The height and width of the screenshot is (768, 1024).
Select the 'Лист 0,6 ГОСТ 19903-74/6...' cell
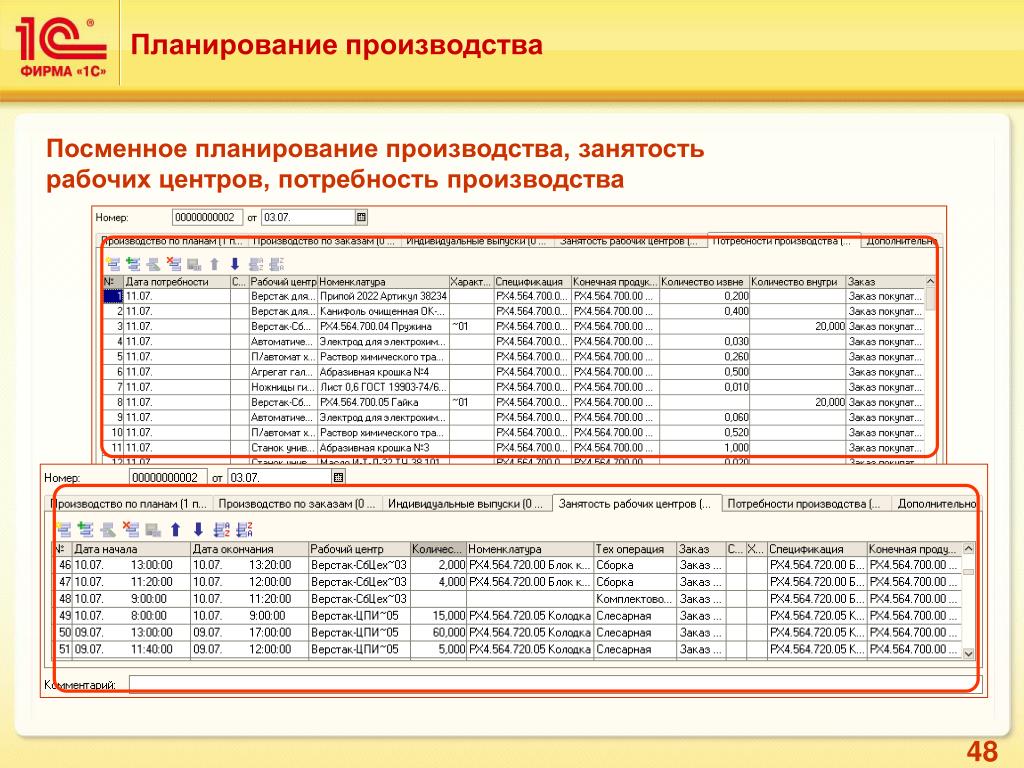pyautogui.click(x=383, y=387)
